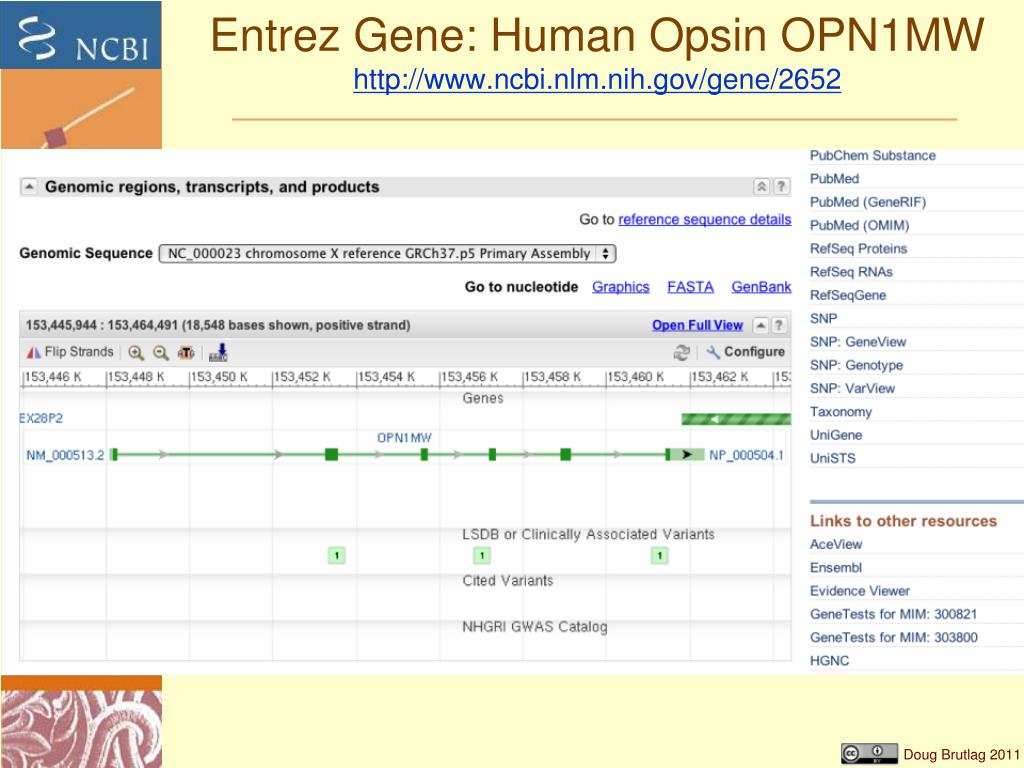Click the 153,446 K ruler label
This screenshot has width=1024, height=768.
coord(53,377)
